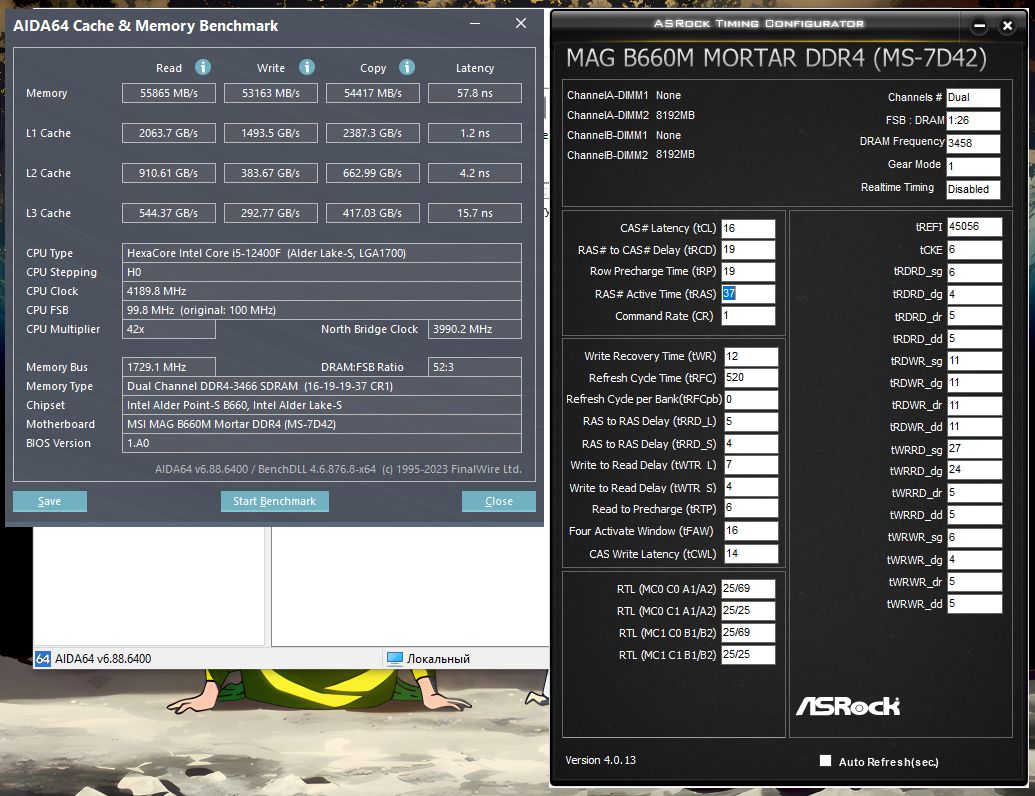Click the Локальный status bar entry

(438, 659)
